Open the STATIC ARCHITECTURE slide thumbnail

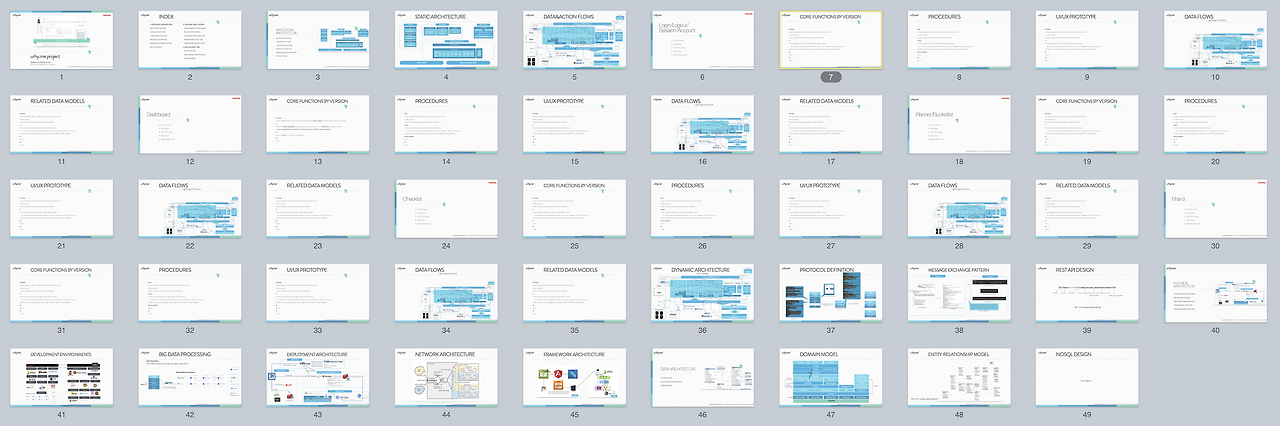point(446,40)
